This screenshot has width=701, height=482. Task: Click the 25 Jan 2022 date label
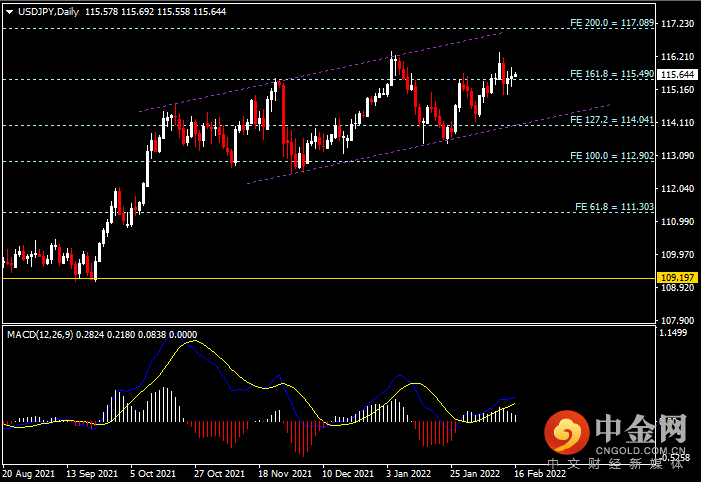click(x=475, y=474)
